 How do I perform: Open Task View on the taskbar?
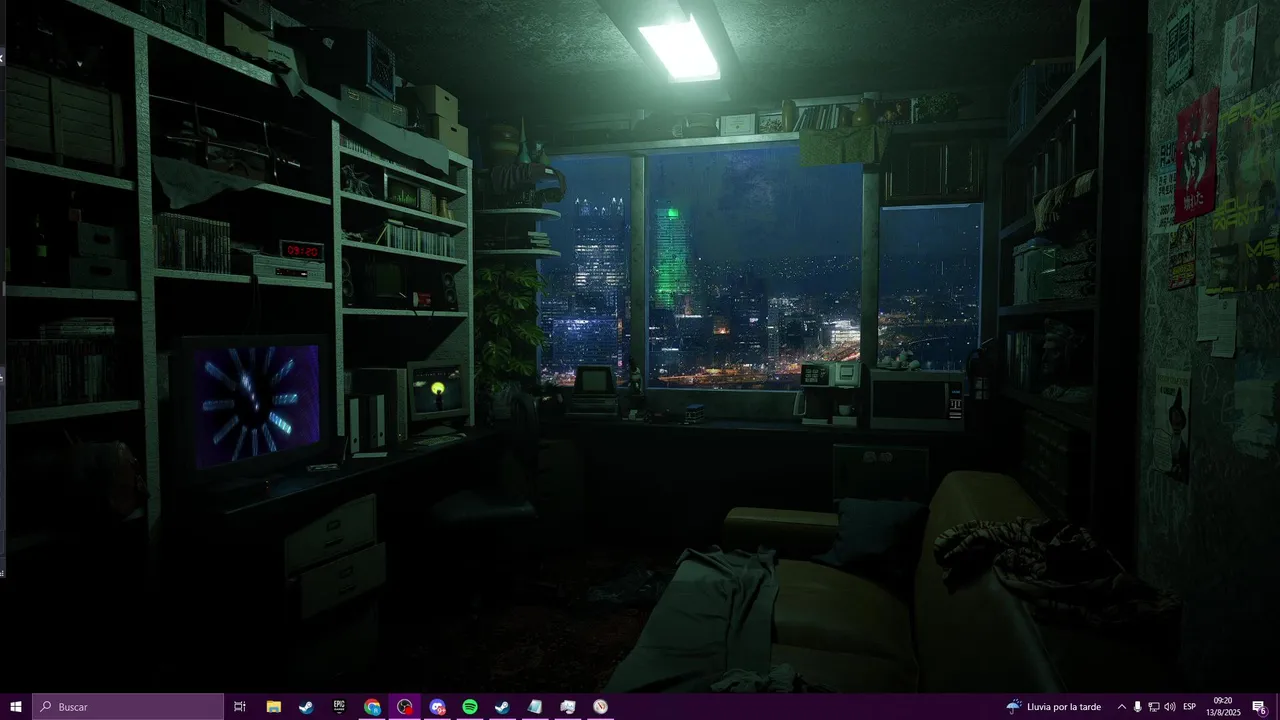(x=240, y=706)
